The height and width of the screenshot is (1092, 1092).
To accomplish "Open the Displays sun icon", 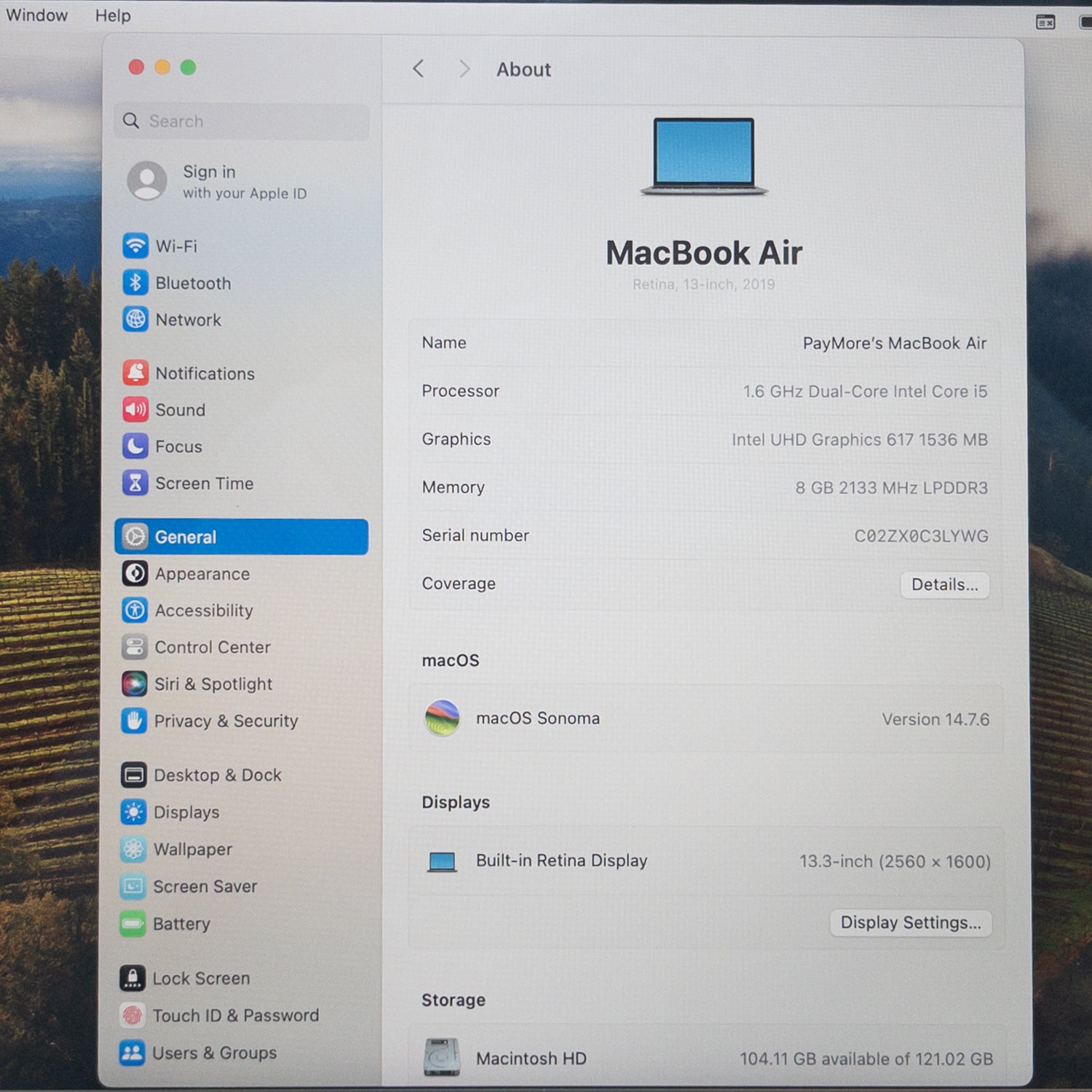I will point(133,812).
